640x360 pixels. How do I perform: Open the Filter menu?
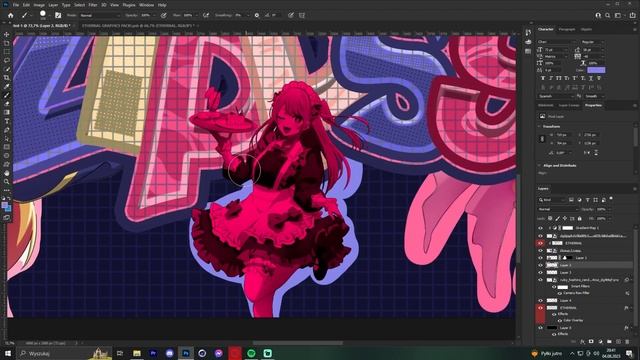[93, 5]
